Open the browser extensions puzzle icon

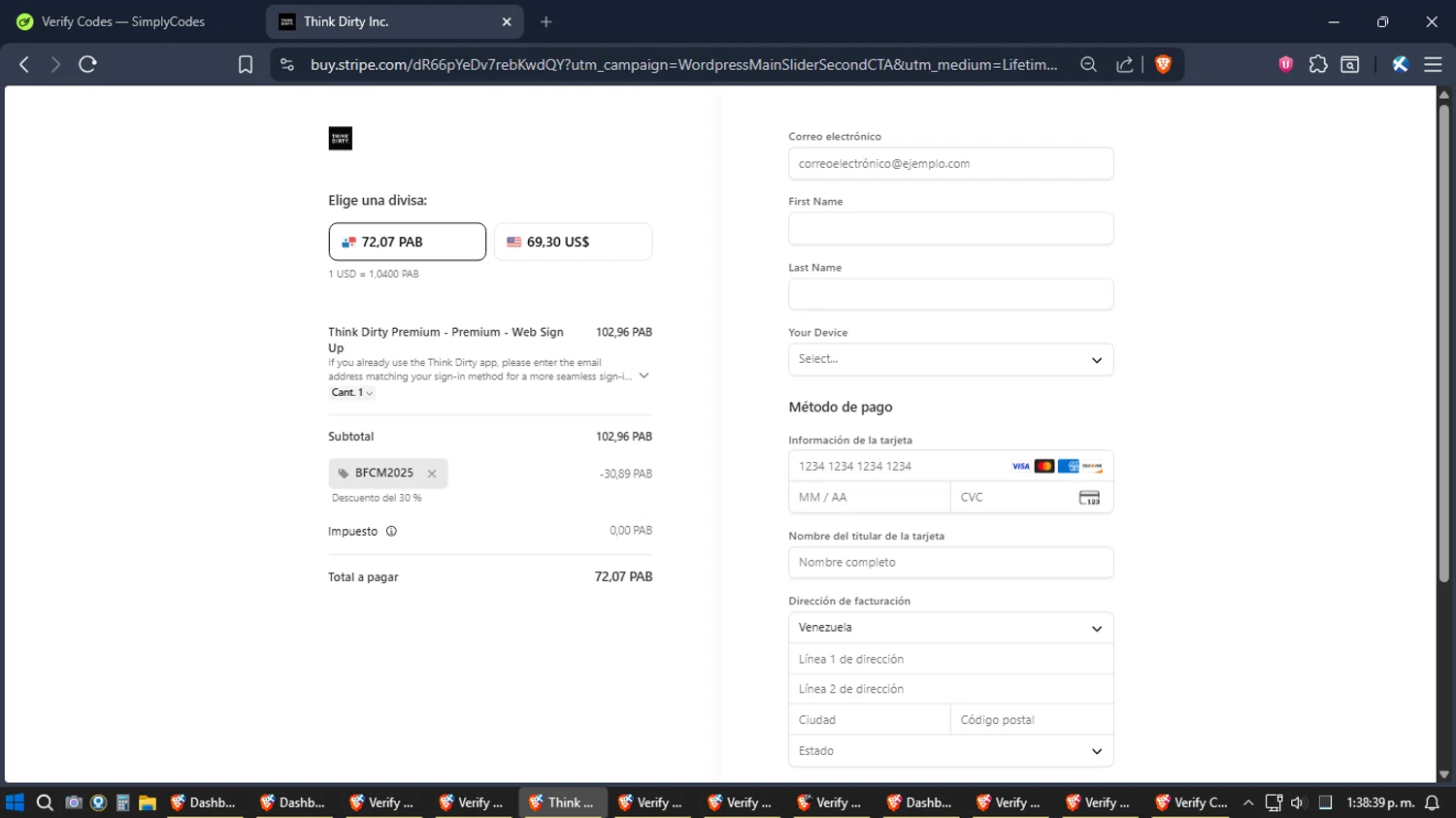tap(1317, 64)
